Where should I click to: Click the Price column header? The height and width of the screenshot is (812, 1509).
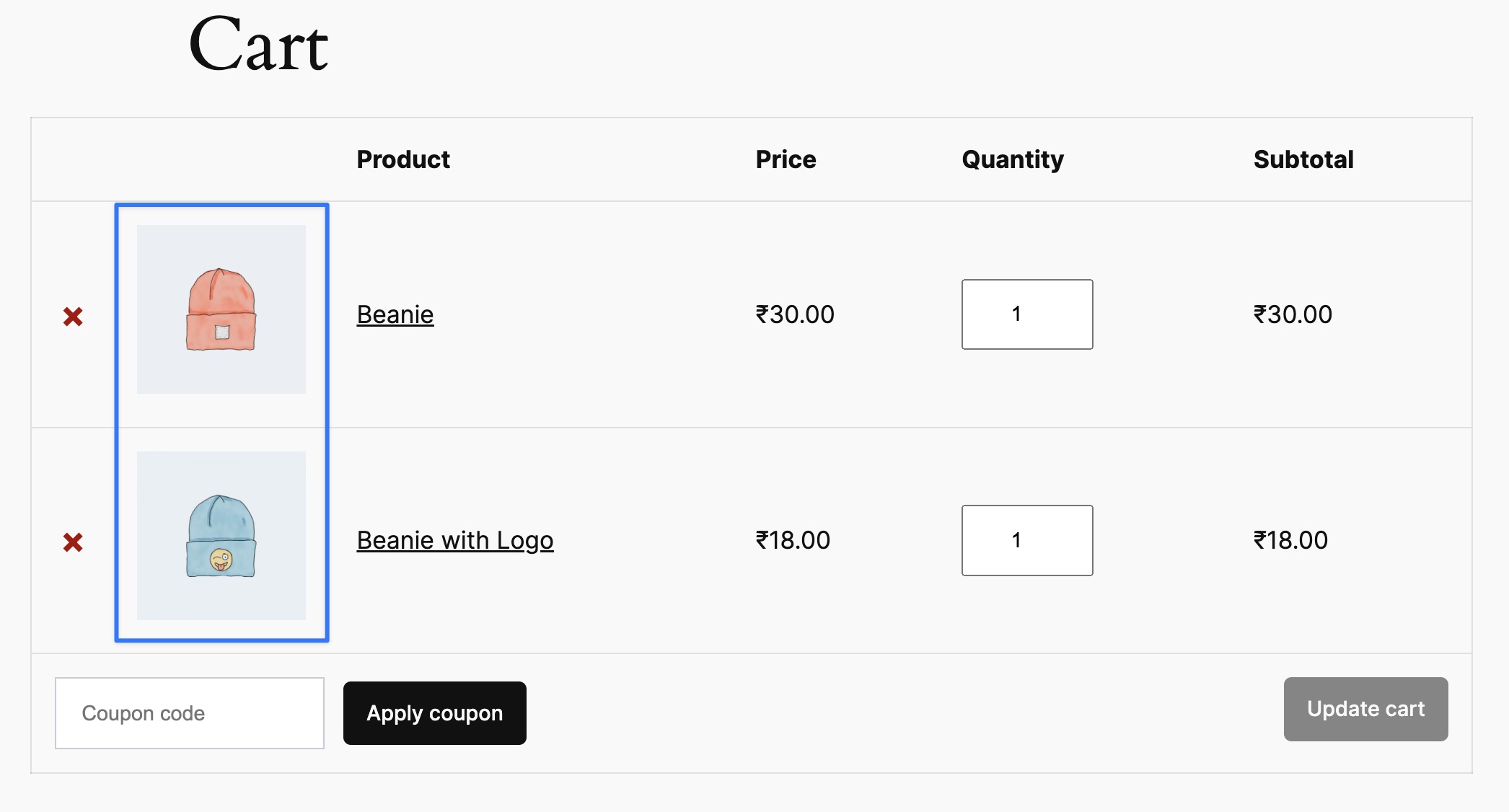(786, 159)
